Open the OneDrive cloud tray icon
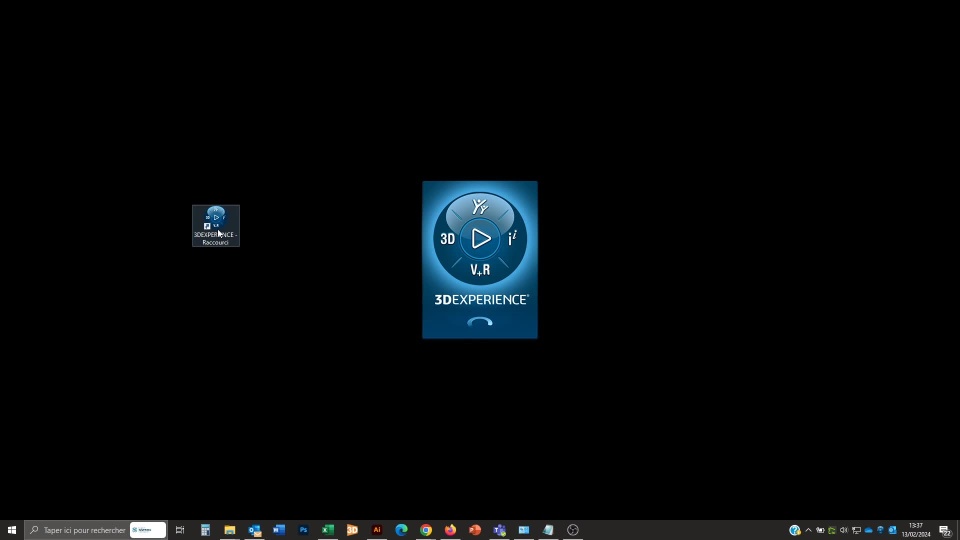The image size is (960, 540). [x=868, y=530]
